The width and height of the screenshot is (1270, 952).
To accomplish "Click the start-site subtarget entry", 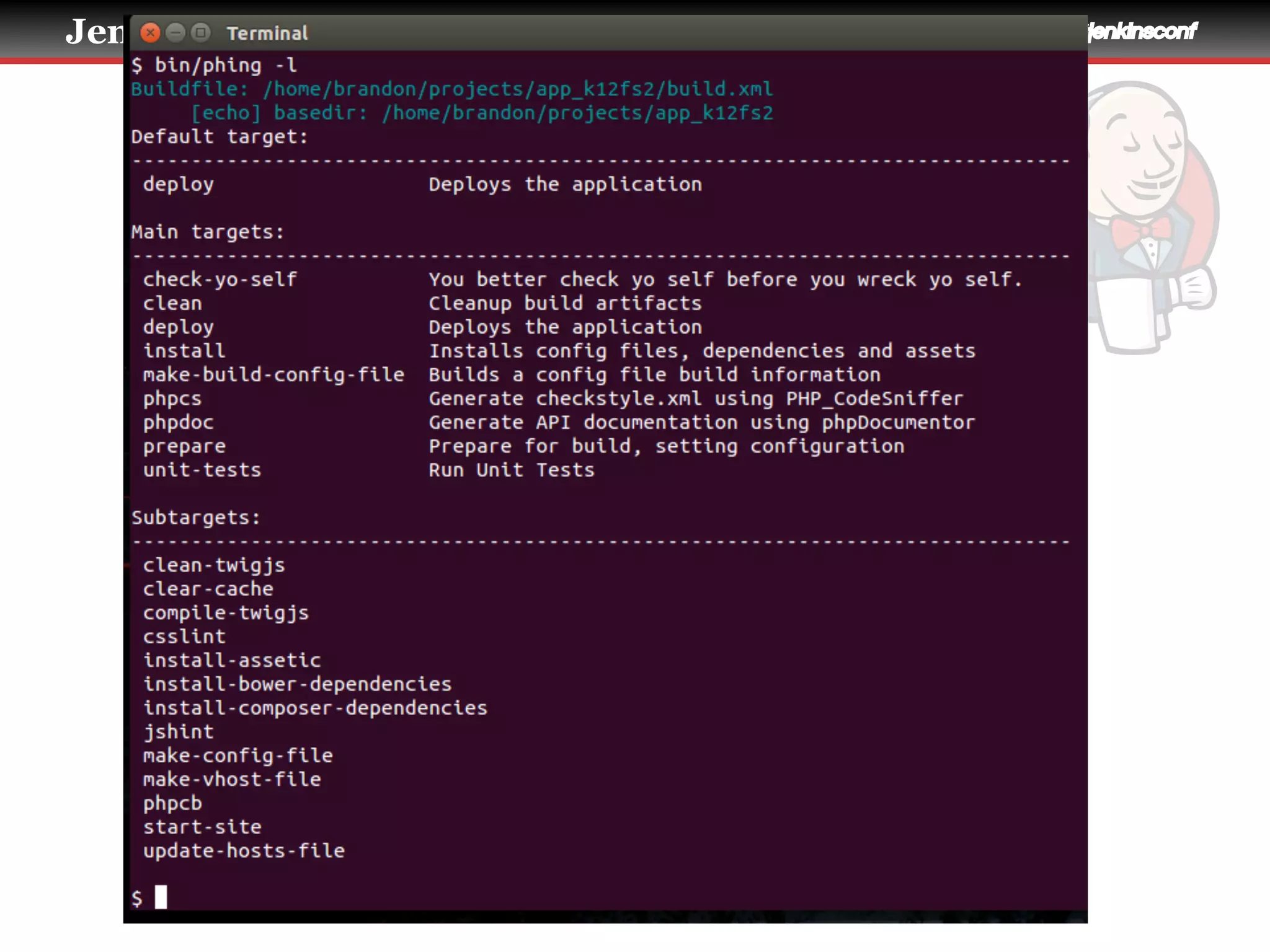I will click(202, 827).
